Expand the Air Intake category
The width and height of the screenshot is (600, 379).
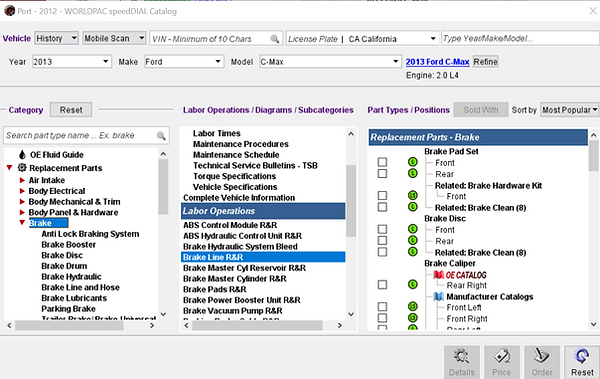click(22, 180)
